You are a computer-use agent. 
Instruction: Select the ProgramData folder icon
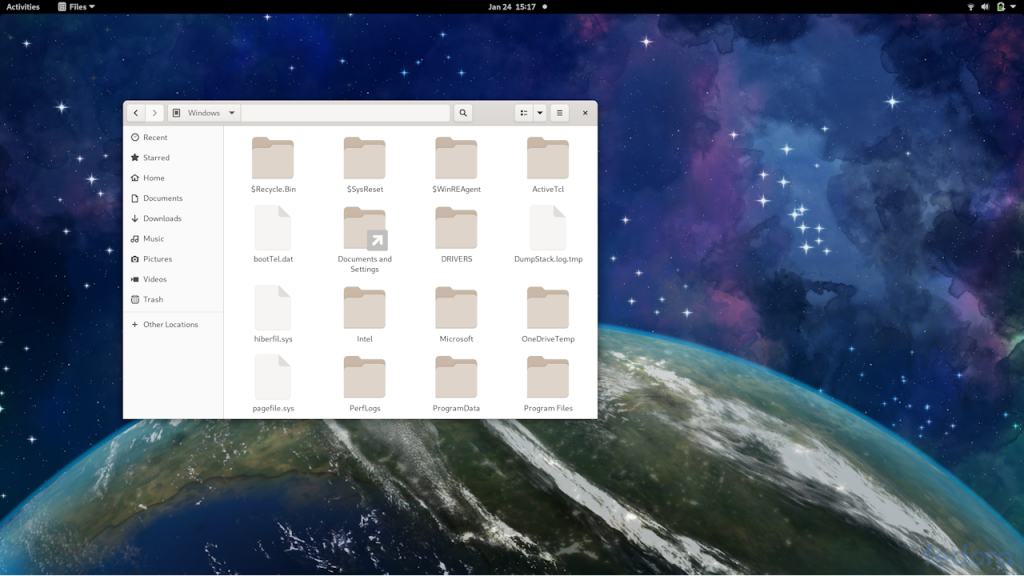pyautogui.click(x=456, y=377)
